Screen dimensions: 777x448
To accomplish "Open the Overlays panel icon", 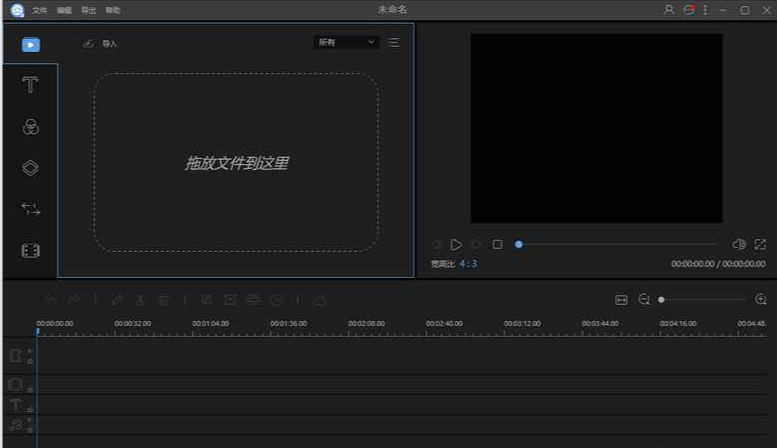I will point(30,168).
